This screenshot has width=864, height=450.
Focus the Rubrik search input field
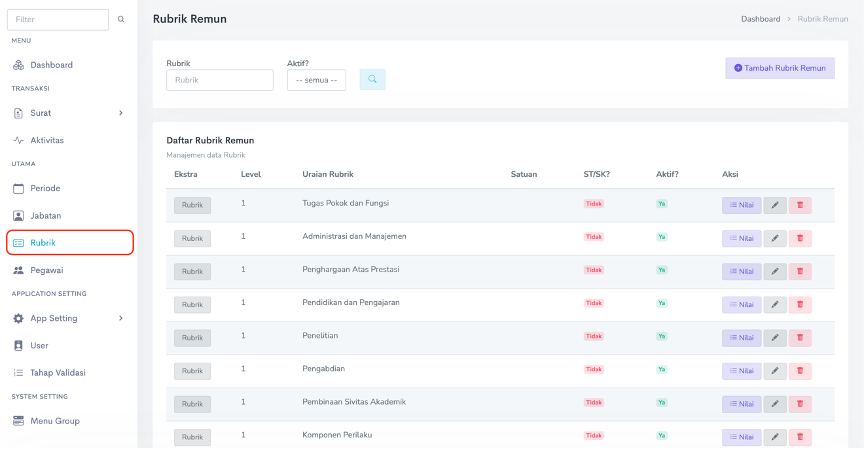[x=220, y=80]
